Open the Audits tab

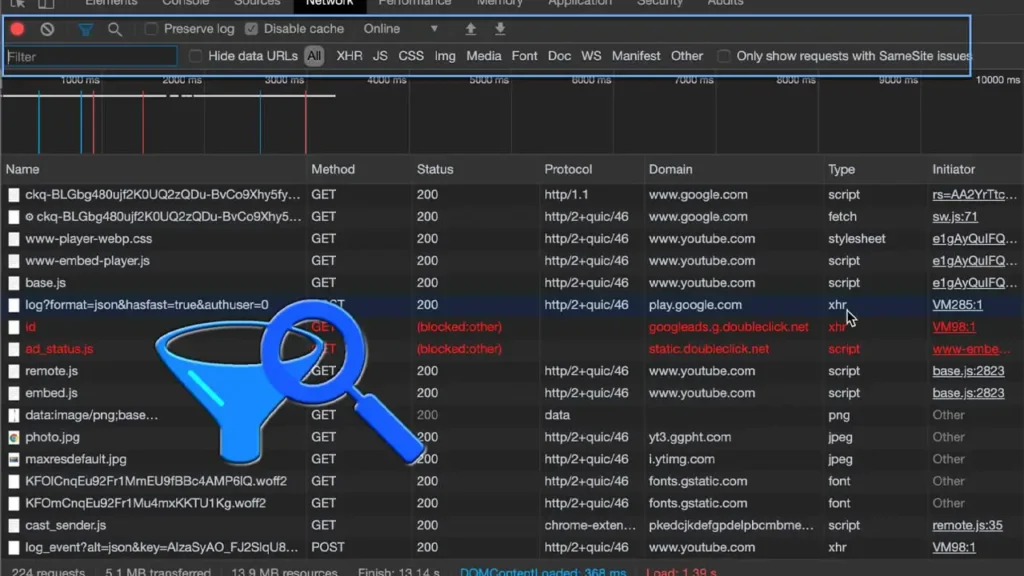tap(725, 3)
